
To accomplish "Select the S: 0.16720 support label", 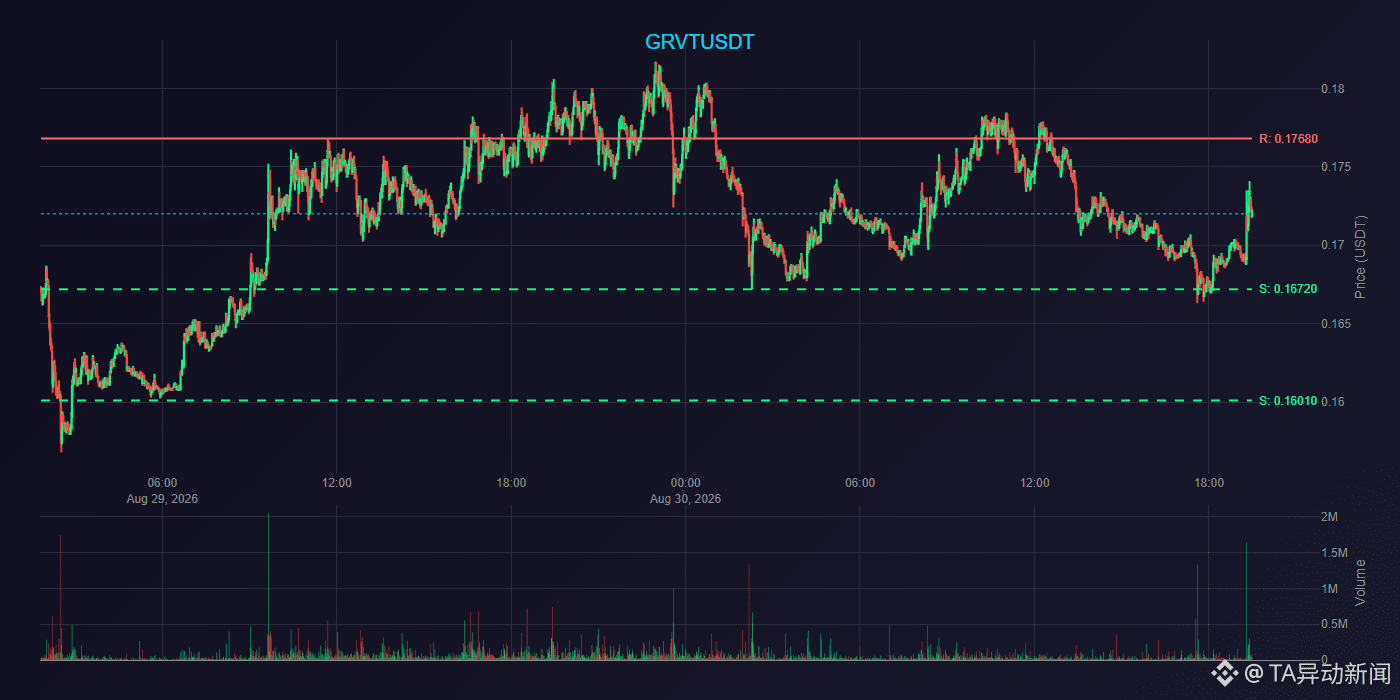I will (1288, 289).
